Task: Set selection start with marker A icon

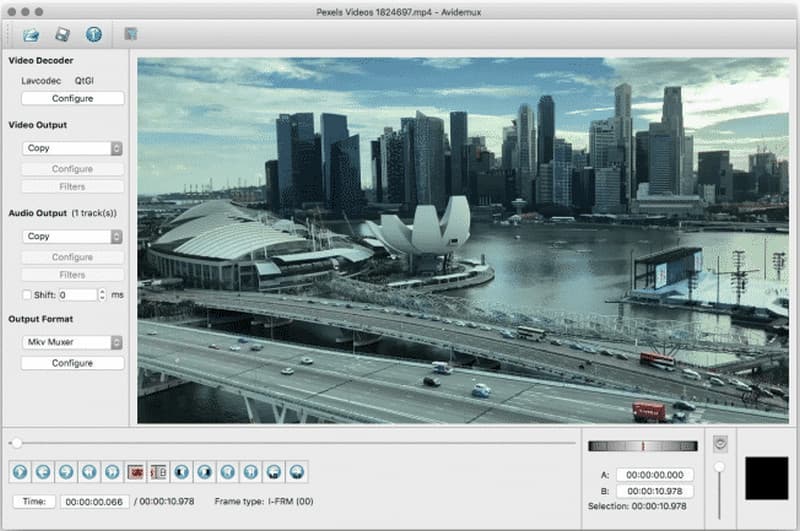Action: click(x=135, y=471)
